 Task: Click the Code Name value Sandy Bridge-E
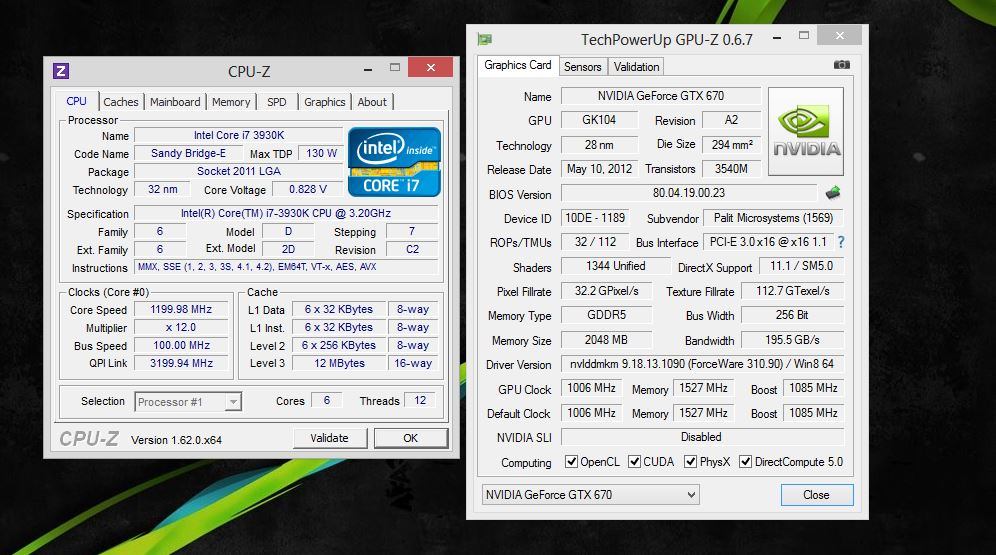click(189, 153)
